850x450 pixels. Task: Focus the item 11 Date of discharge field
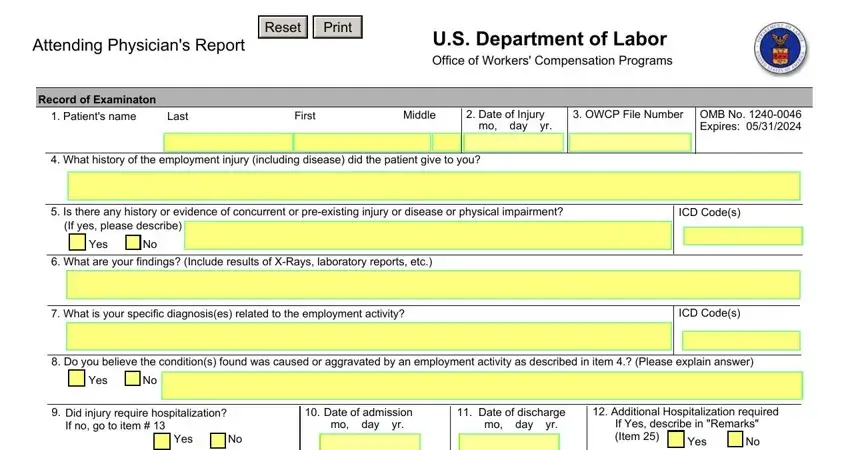click(x=508, y=441)
